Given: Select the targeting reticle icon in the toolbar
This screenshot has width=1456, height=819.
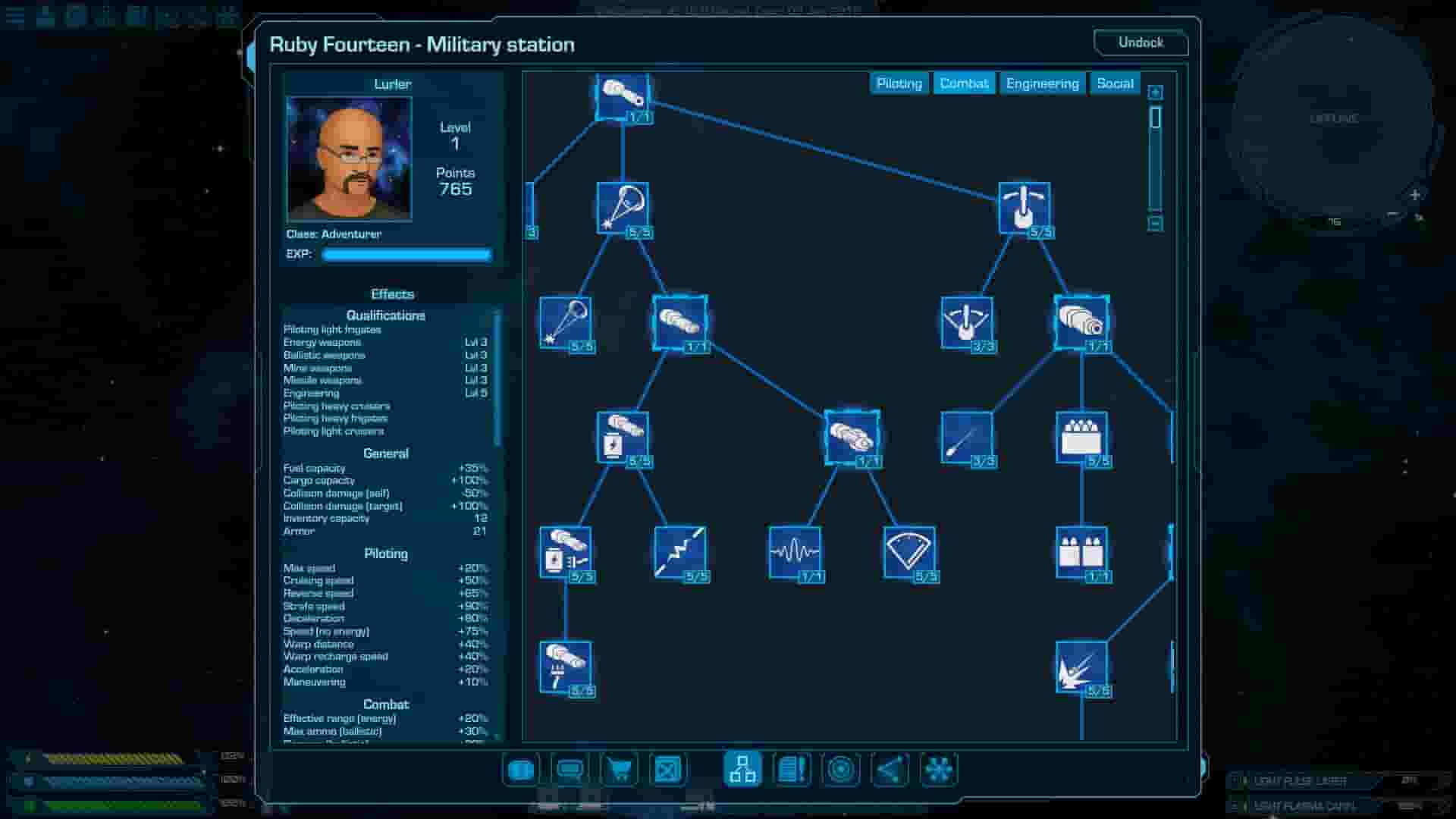Looking at the screenshot, I should [840, 770].
